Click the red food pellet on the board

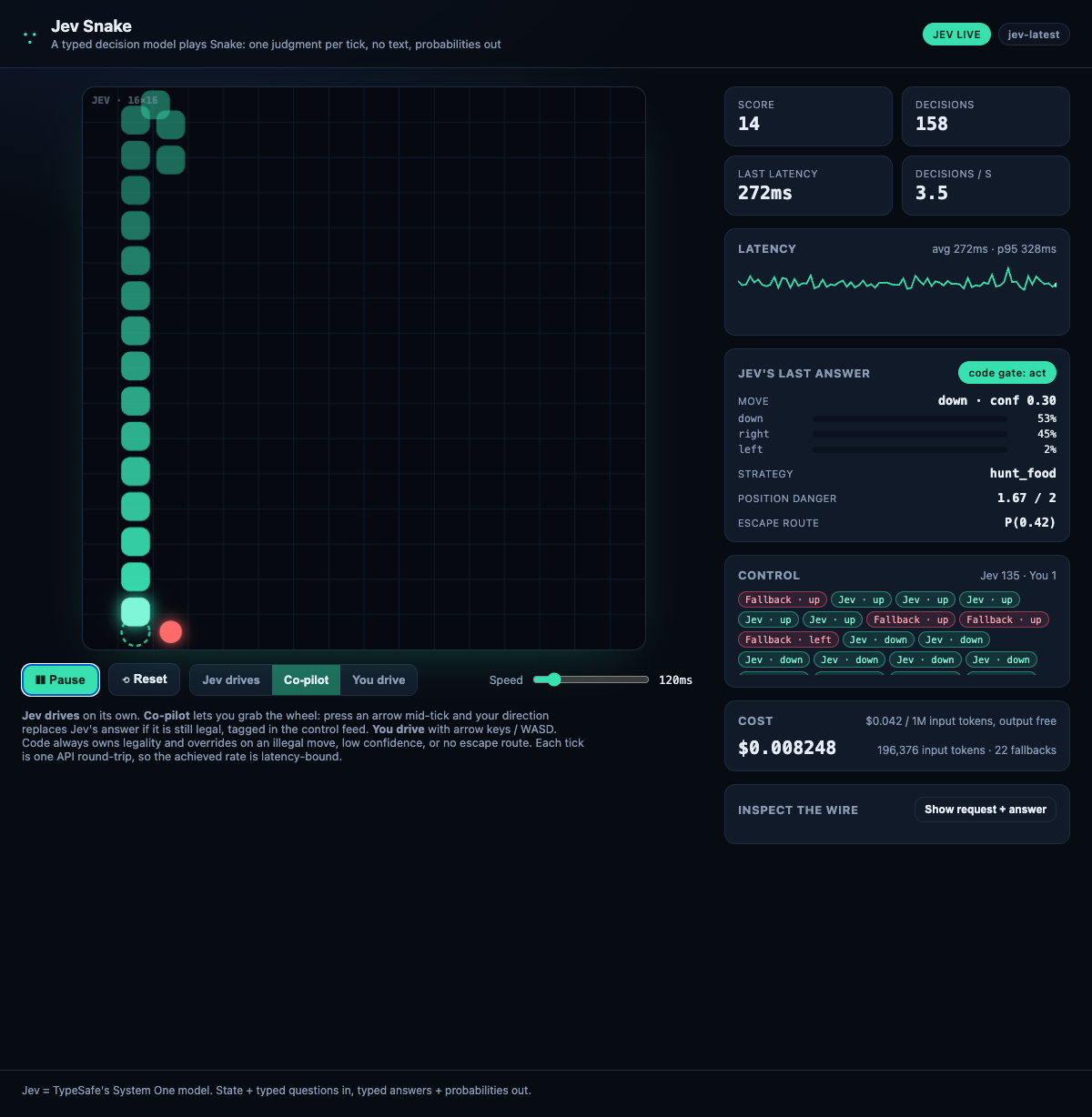(170, 631)
